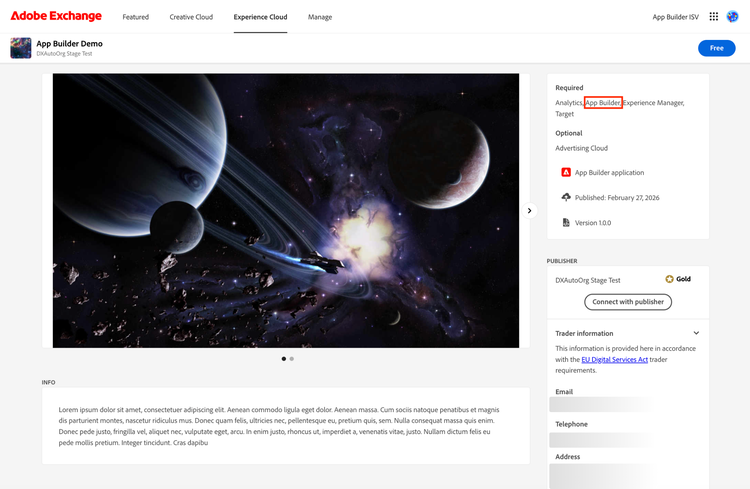The image size is (750, 489).
Task: Click Published: February 27, 2026 text
Action: [617, 198]
